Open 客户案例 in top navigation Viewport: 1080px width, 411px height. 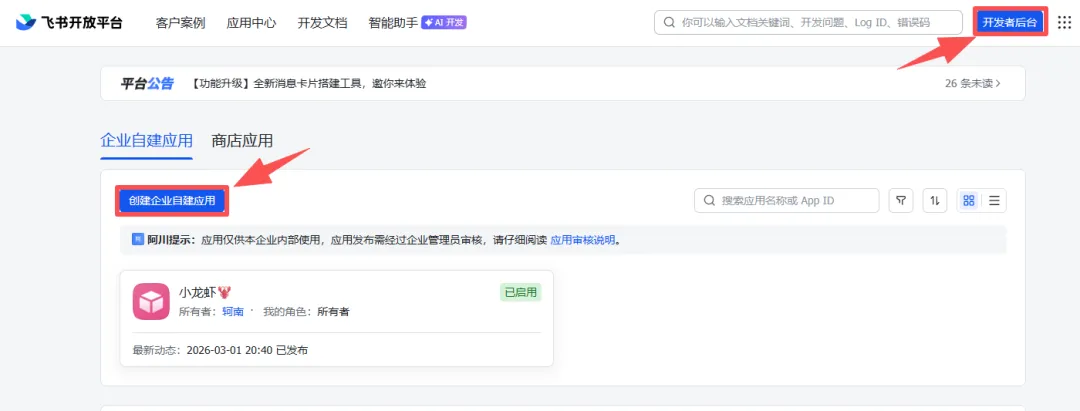180,23
